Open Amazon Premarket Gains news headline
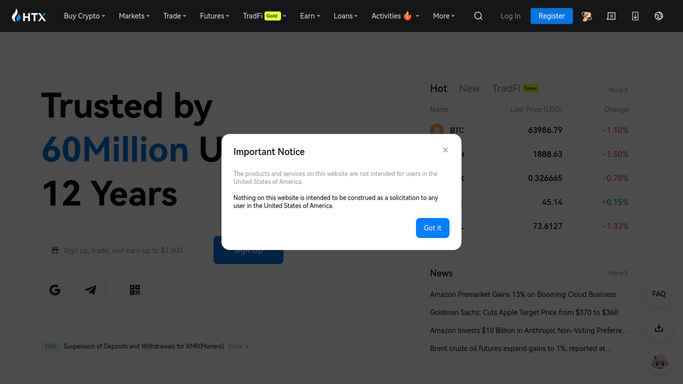The image size is (683, 384). (x=523, y=295)
